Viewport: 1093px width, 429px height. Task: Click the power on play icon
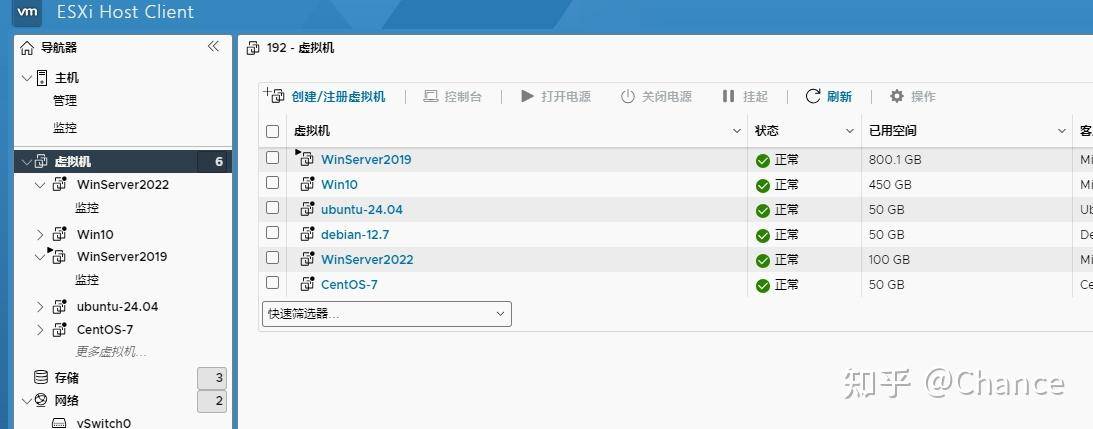[x=528, y=96]
